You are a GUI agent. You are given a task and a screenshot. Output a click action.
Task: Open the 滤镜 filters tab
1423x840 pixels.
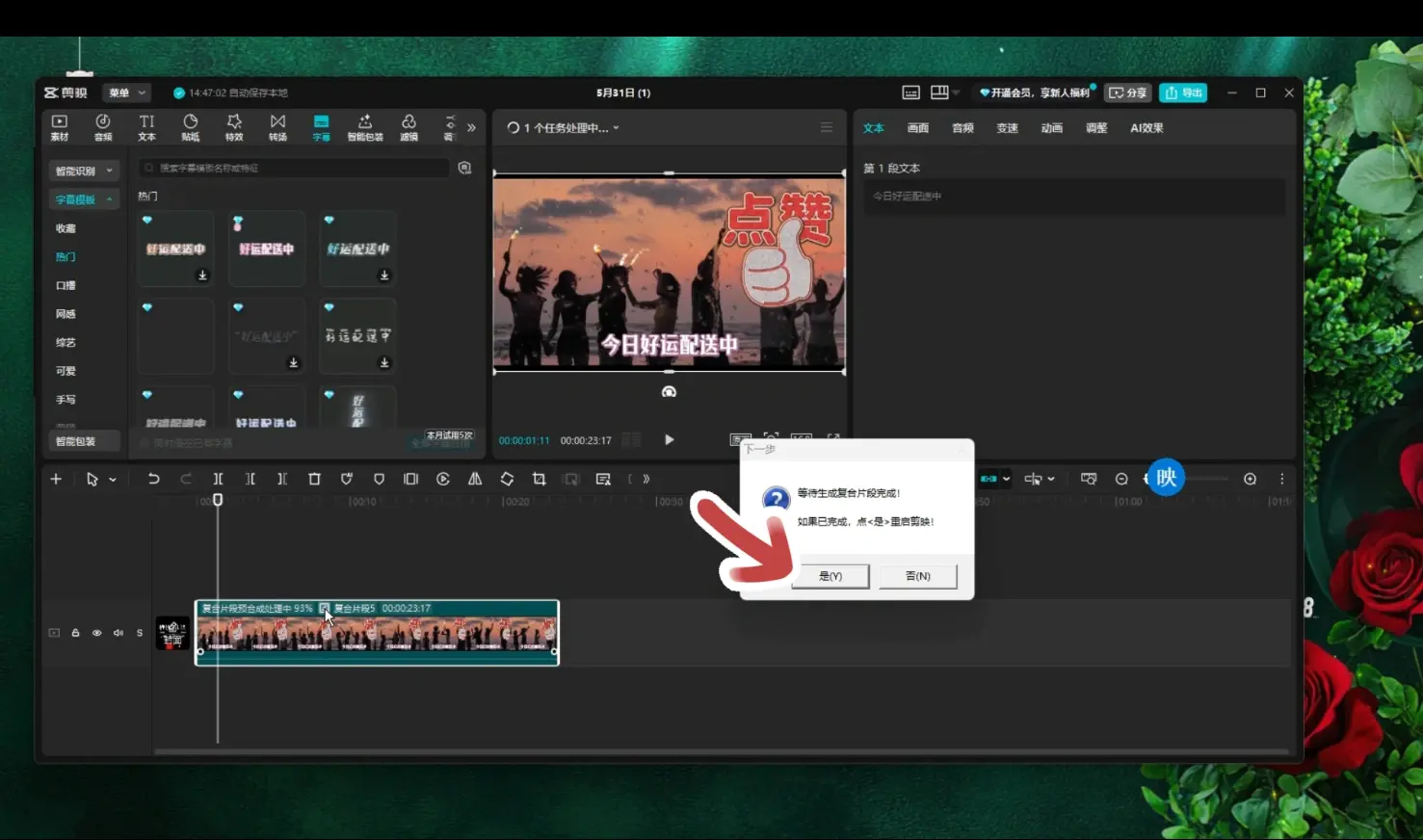click(409, 127)
